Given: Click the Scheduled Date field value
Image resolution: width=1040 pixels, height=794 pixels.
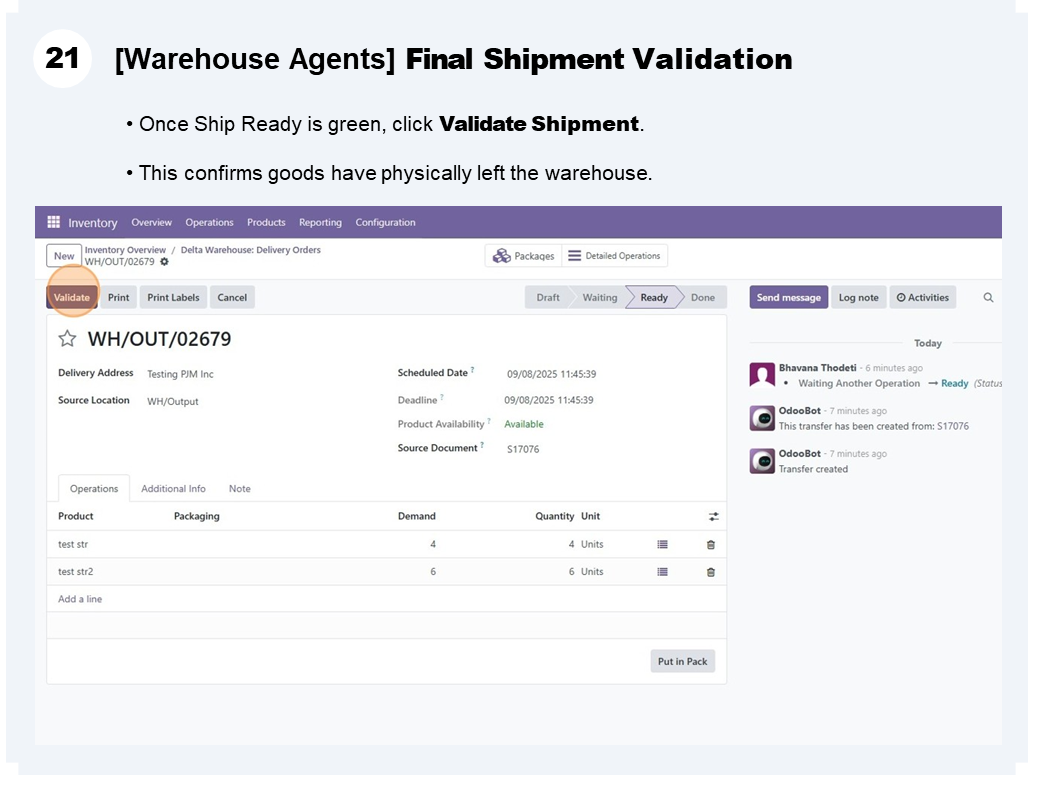Looking at the screenshot, I should [x=551, y=374].
